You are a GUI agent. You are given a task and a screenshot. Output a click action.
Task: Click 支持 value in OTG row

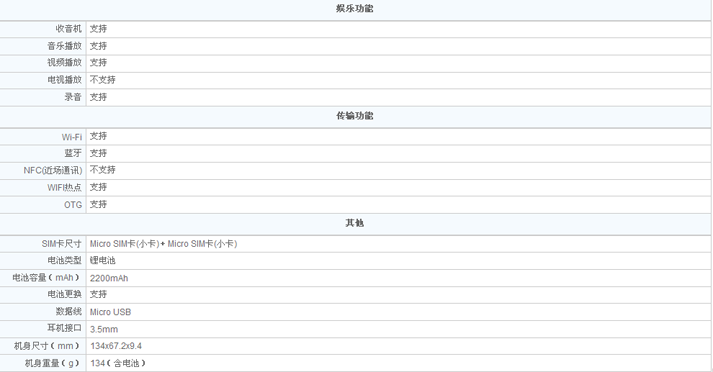[x=98, y=204]
